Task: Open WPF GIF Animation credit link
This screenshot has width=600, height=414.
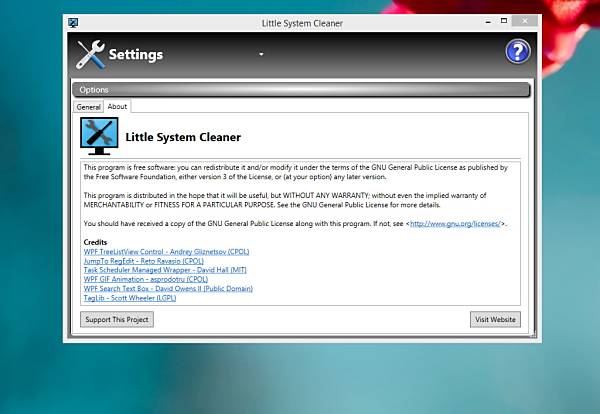Action: 146,279
